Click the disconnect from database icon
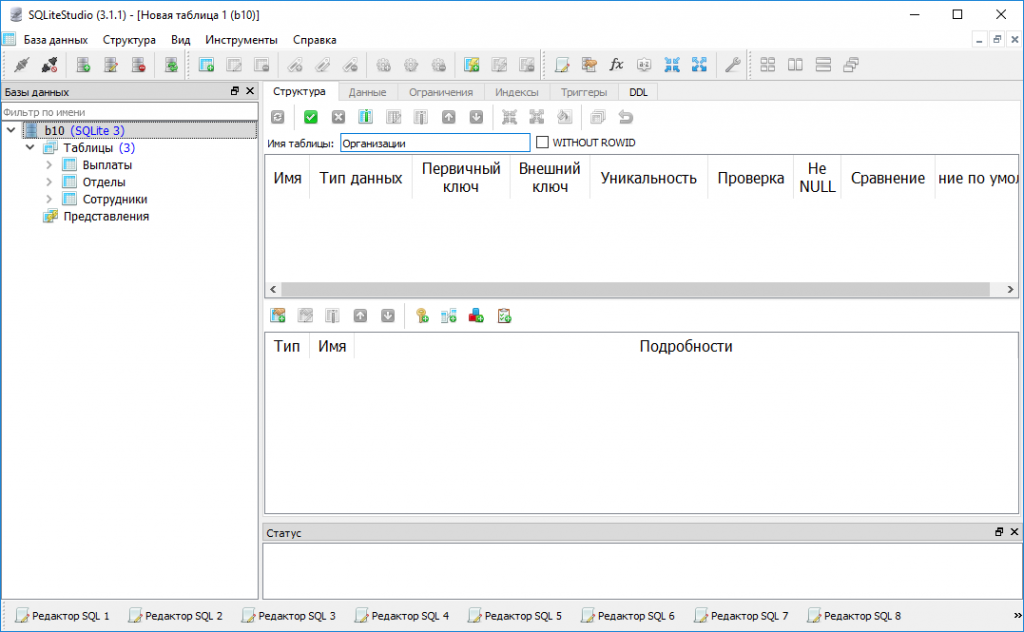1024x632 pixels. click(49, 65)
